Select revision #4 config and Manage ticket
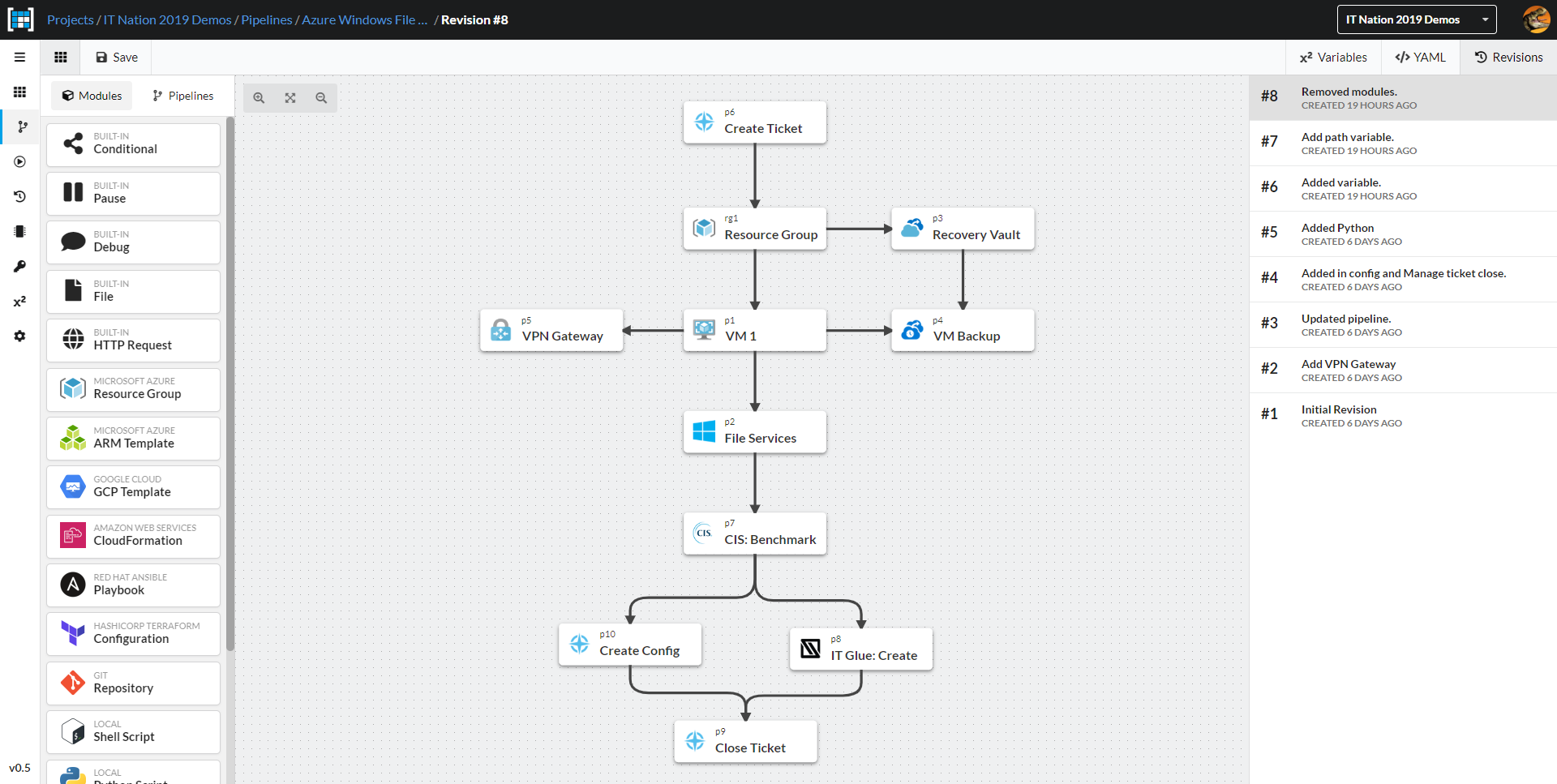The image size is (1557, 784). (1403, 280)
